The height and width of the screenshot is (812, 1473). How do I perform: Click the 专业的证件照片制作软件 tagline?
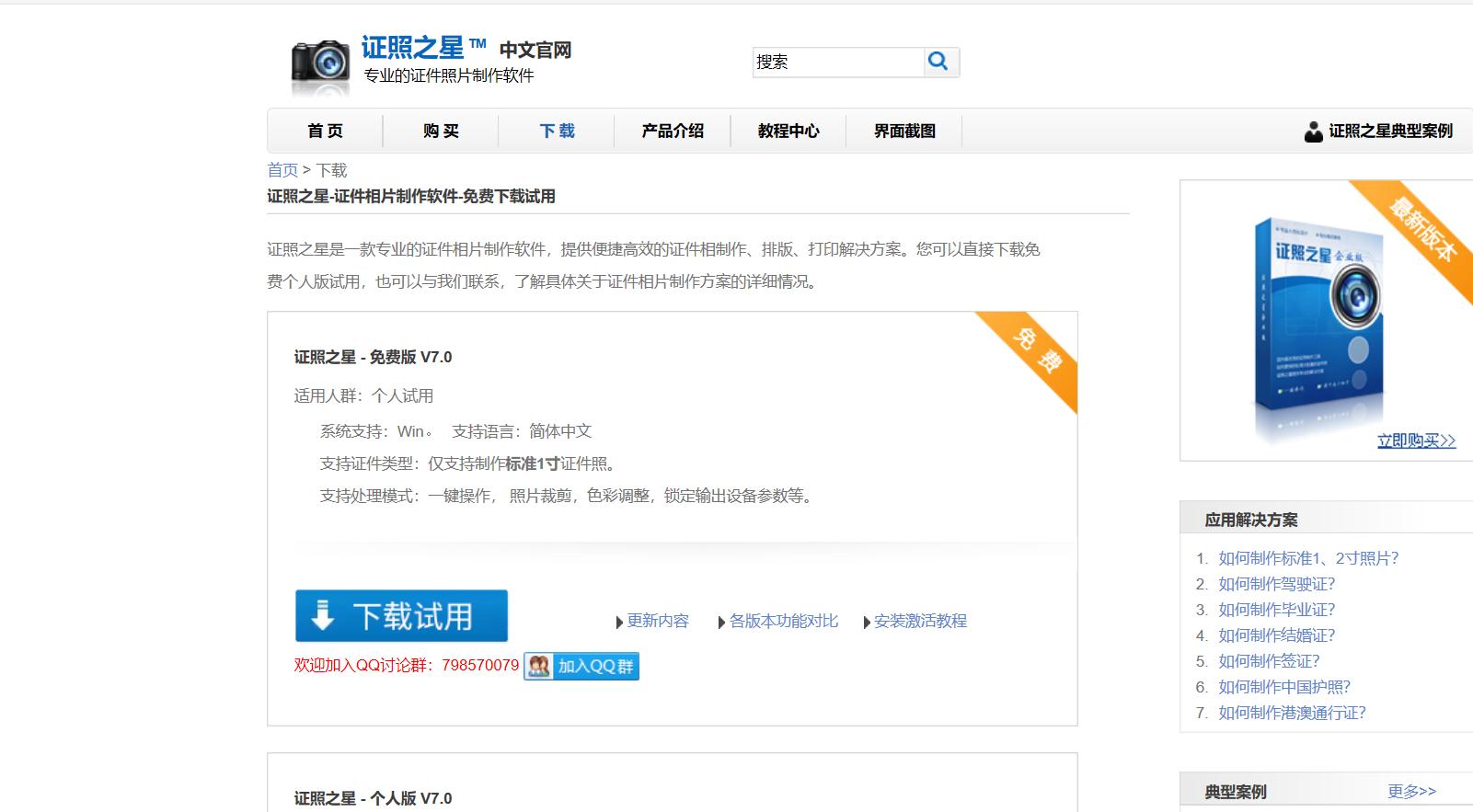(x=448, y=75)
